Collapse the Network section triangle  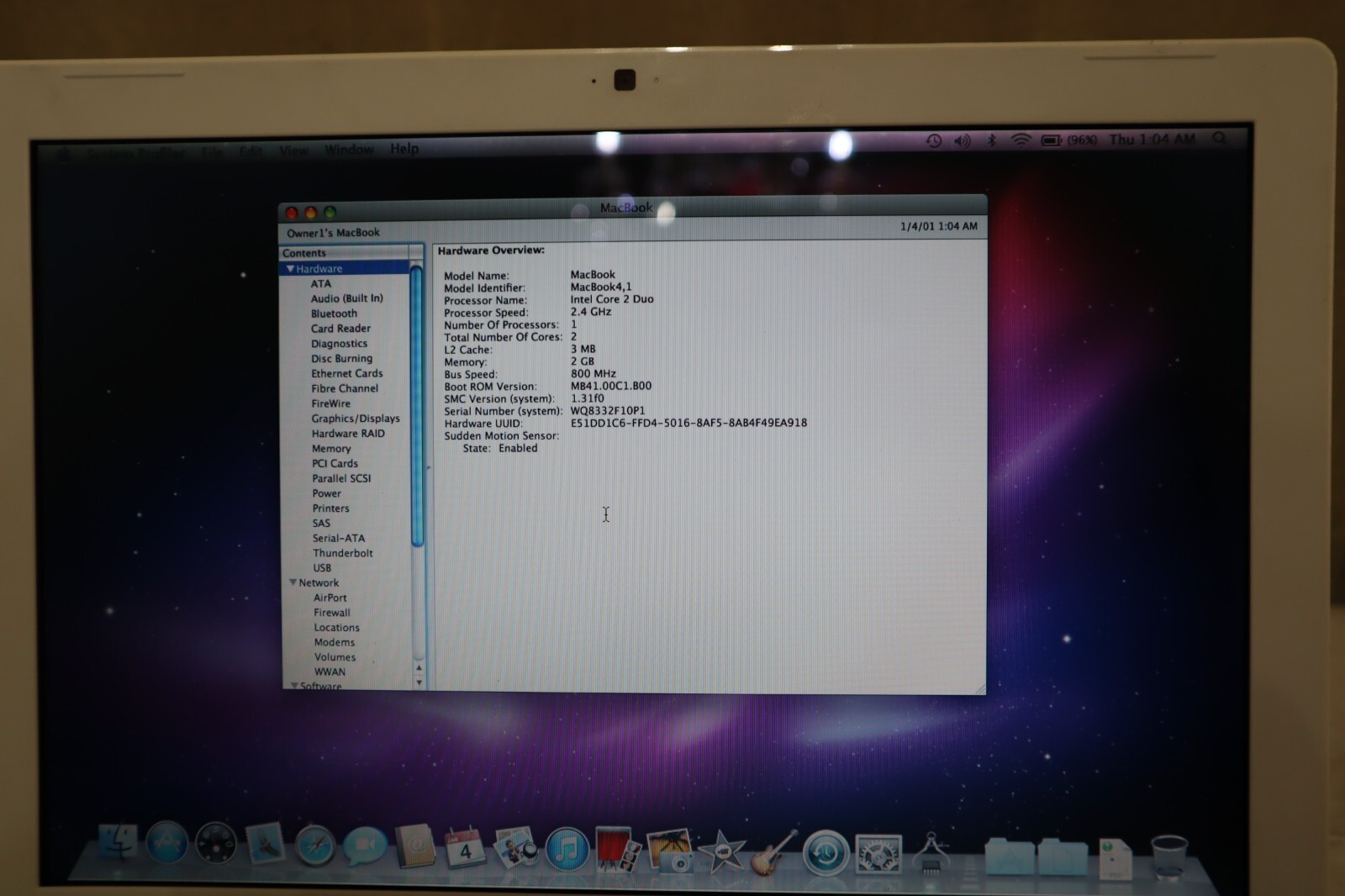[293, 582]
